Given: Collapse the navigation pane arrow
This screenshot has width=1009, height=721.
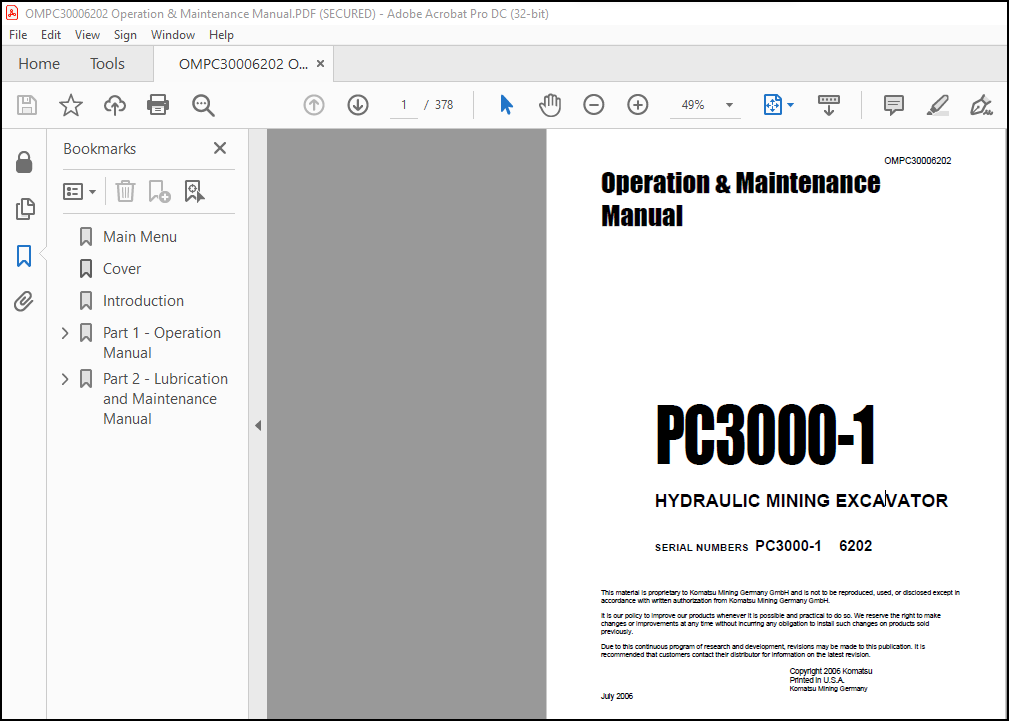Looking at the screenshot, I should 258,426.
